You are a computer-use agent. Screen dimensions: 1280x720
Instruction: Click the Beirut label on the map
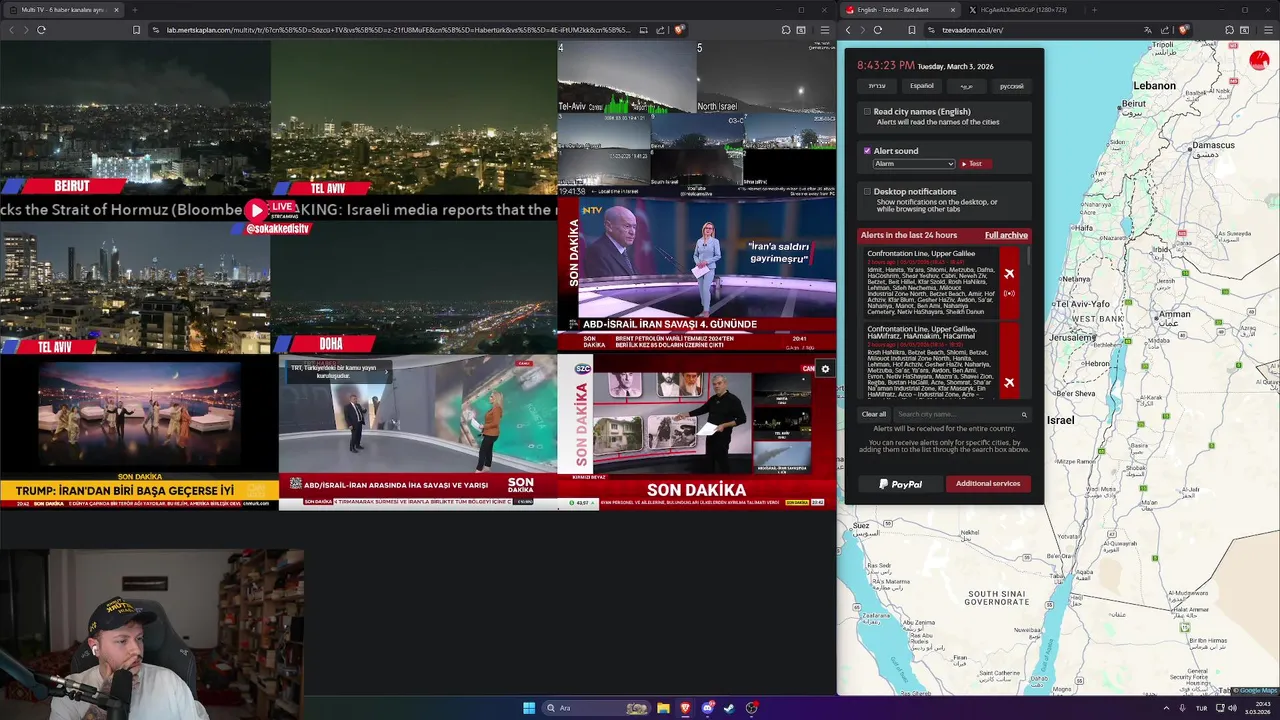tap(1133, 104)
